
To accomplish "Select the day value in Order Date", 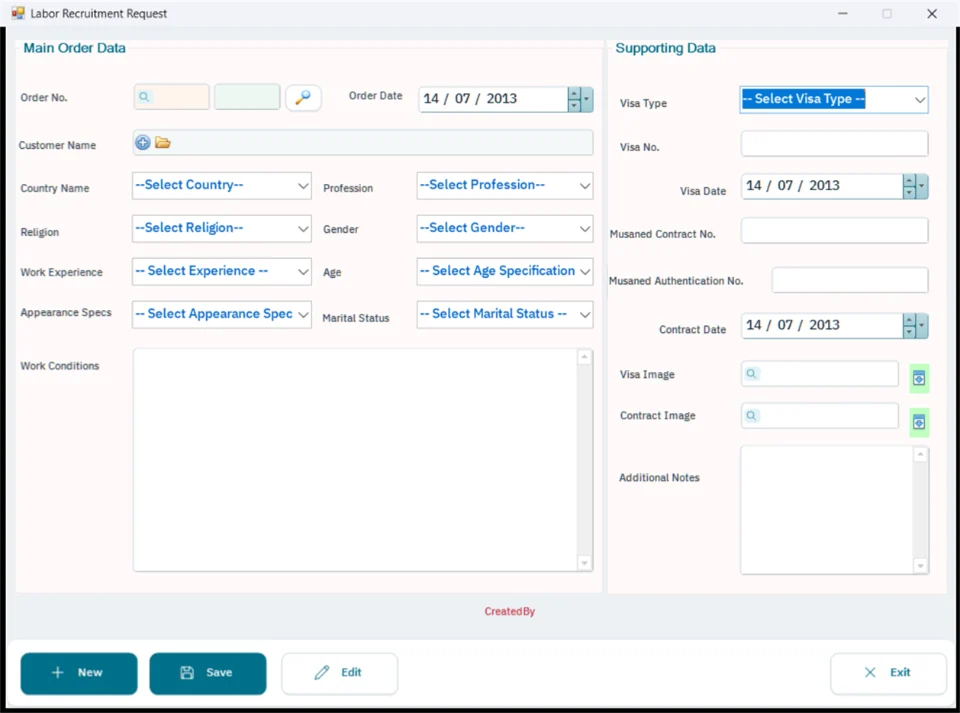I will 431,99.
